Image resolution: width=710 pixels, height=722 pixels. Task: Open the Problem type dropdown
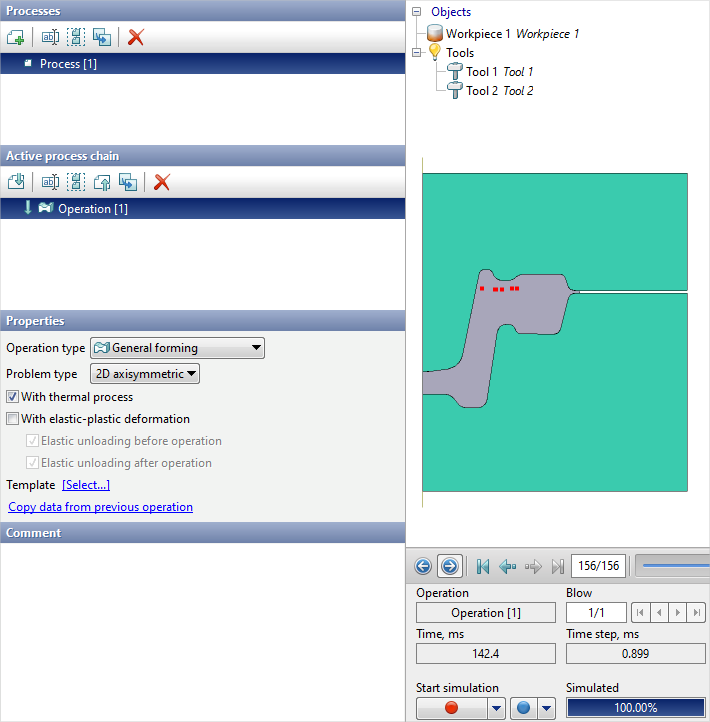(x=145, y=374)
